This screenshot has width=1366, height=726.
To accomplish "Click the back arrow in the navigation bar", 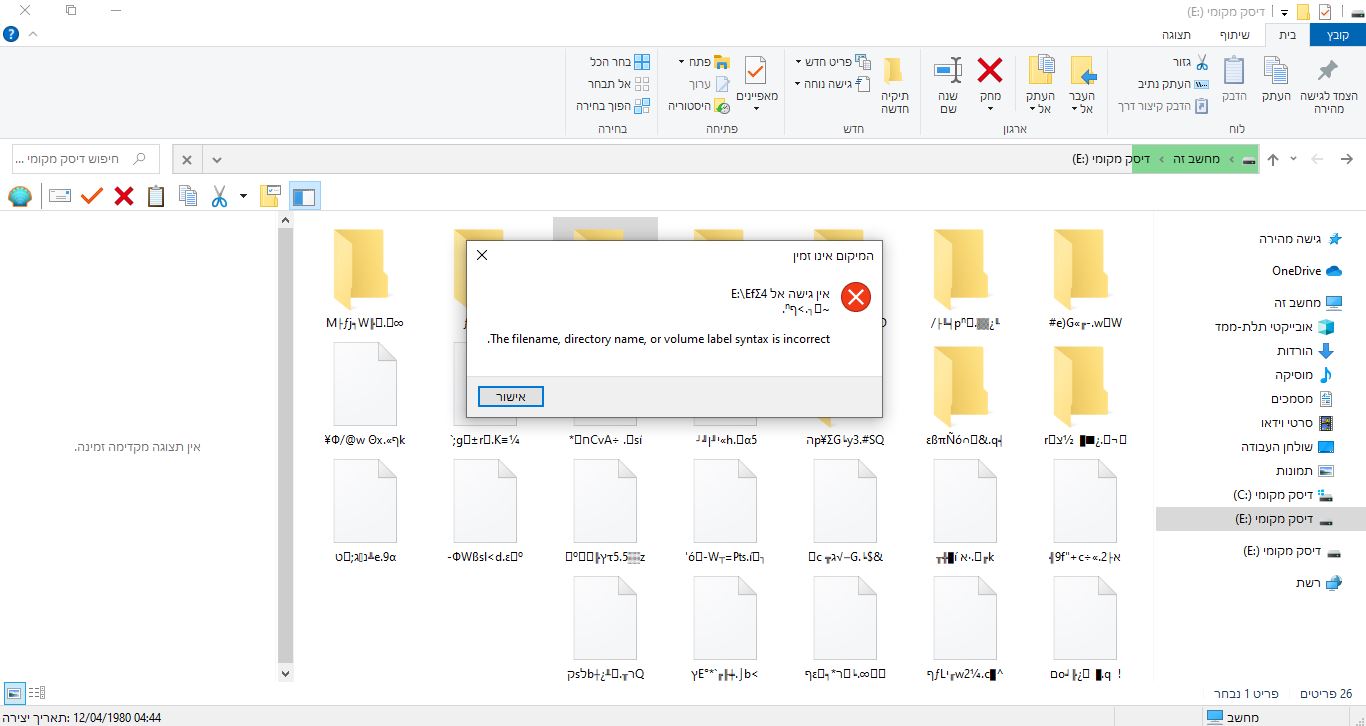I will (1346, 159).
